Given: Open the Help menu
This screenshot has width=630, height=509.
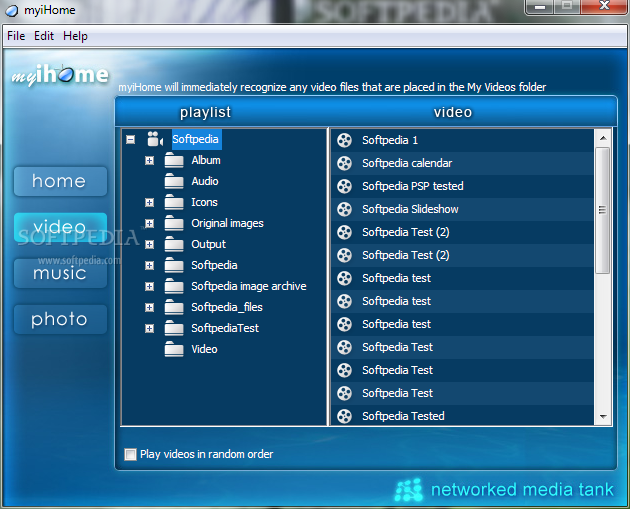Looking at the screenshot, I should coord(75,36).
